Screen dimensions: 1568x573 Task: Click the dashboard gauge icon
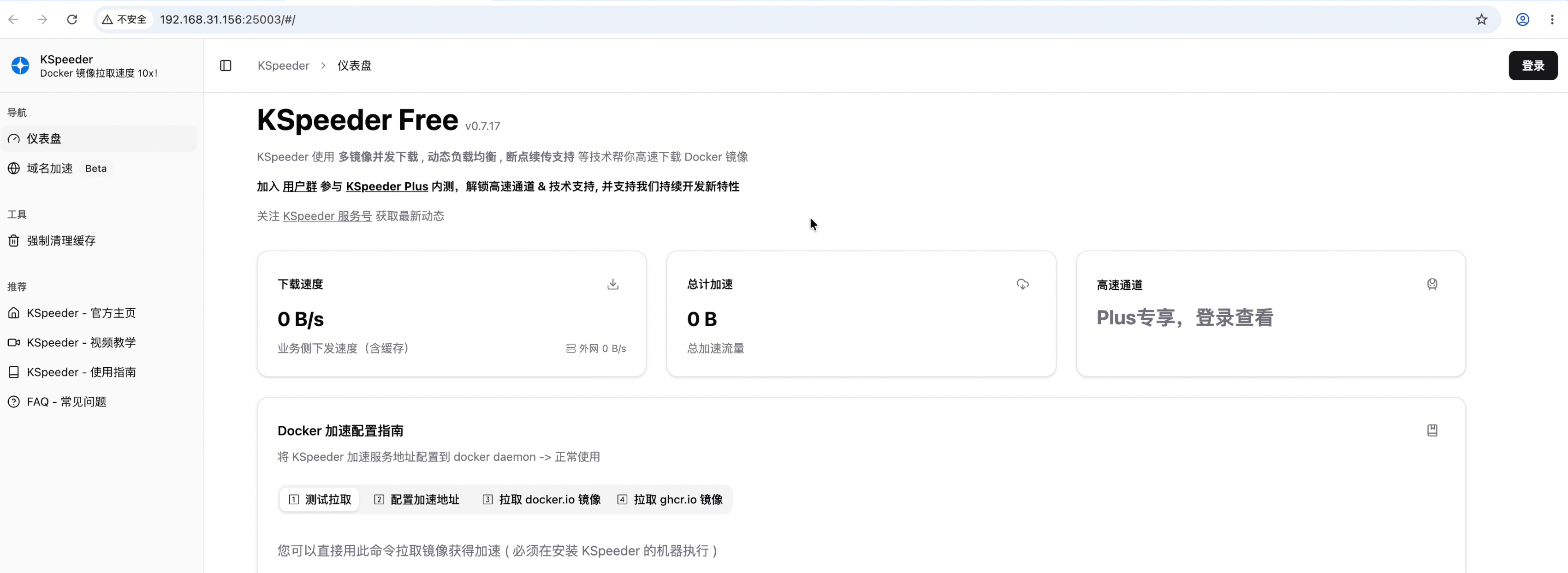pos(13,139)
